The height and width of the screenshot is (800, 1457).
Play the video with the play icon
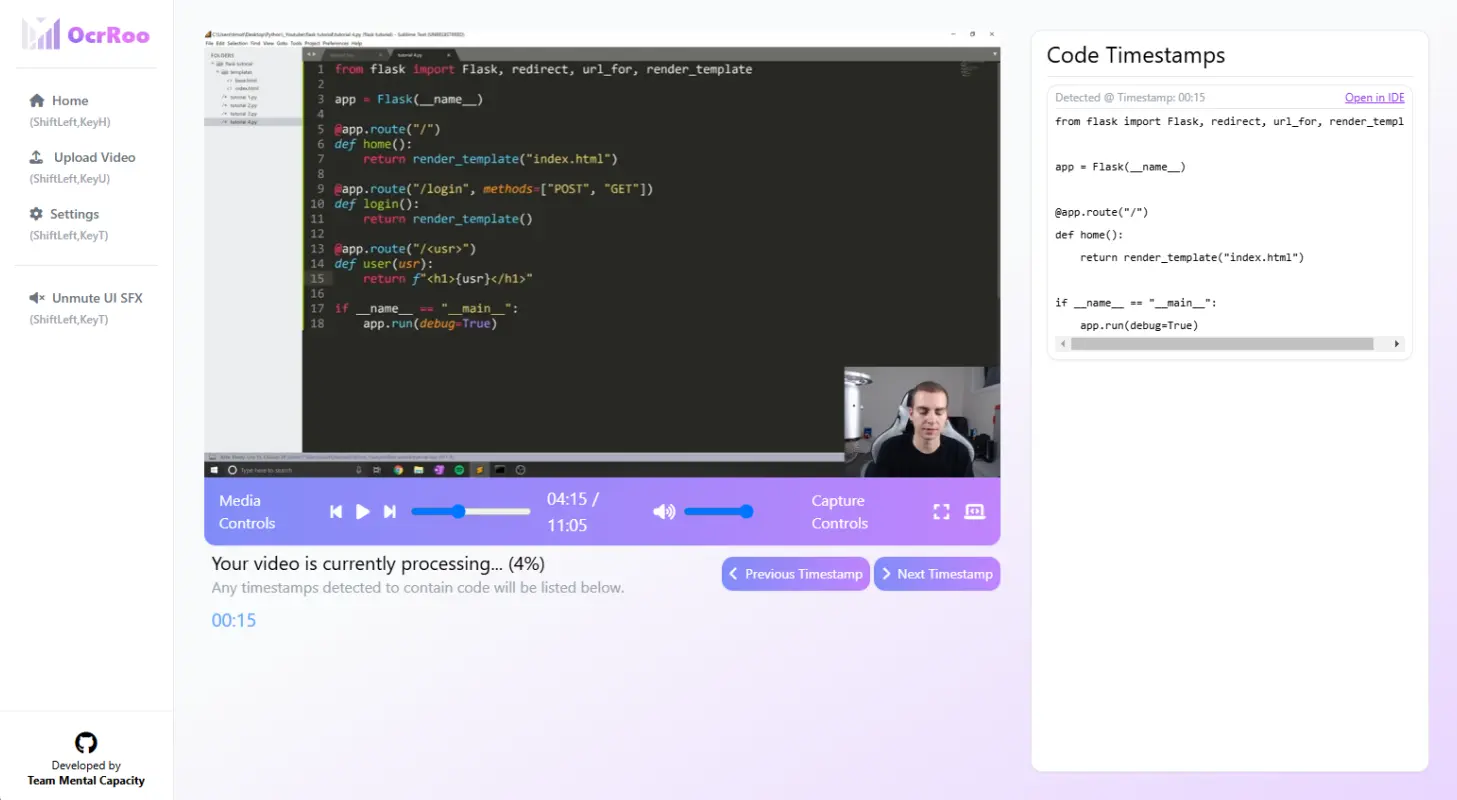[363, 512]
